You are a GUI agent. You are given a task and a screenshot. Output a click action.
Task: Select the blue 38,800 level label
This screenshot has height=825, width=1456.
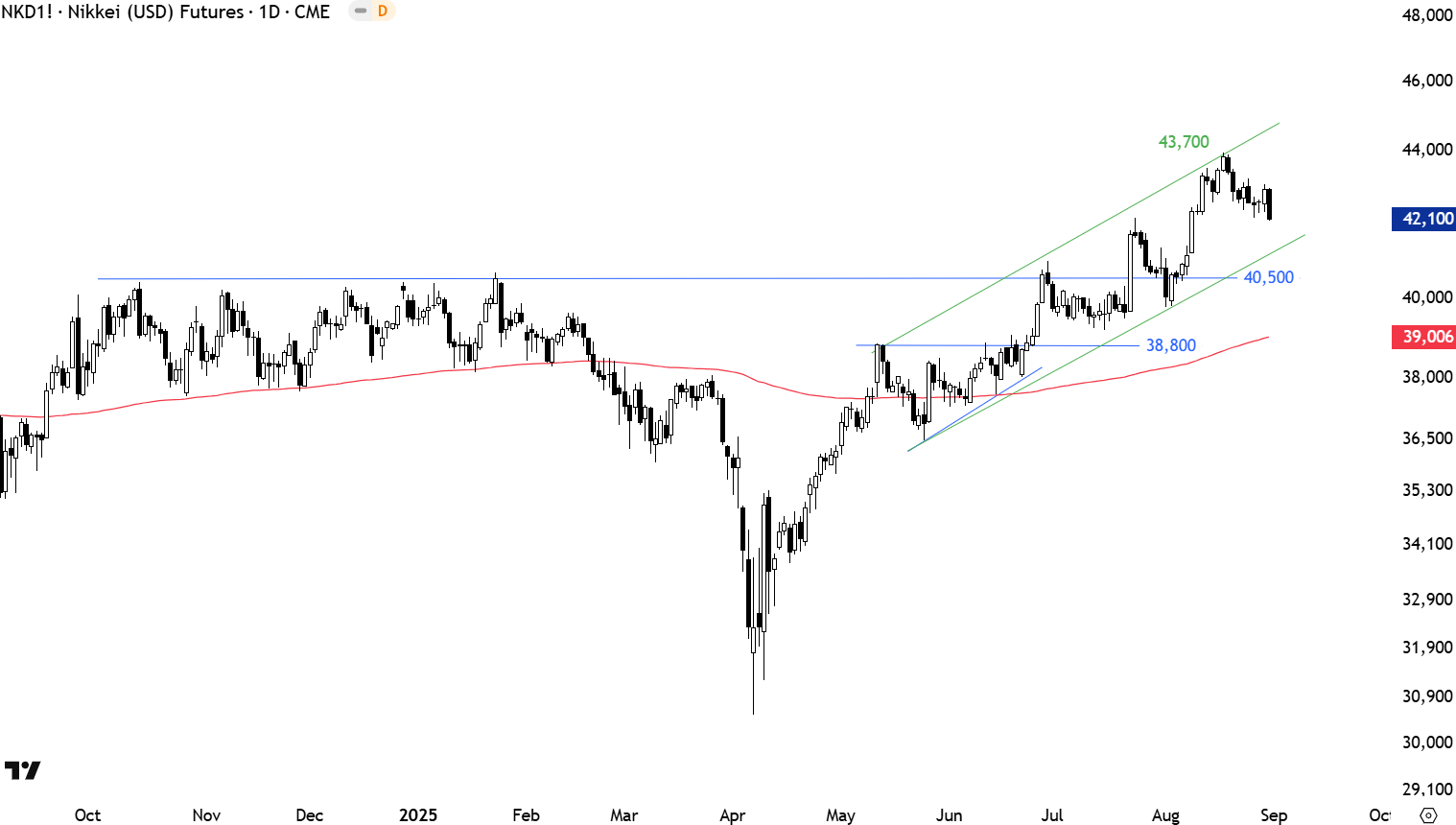coord(1170,345)
